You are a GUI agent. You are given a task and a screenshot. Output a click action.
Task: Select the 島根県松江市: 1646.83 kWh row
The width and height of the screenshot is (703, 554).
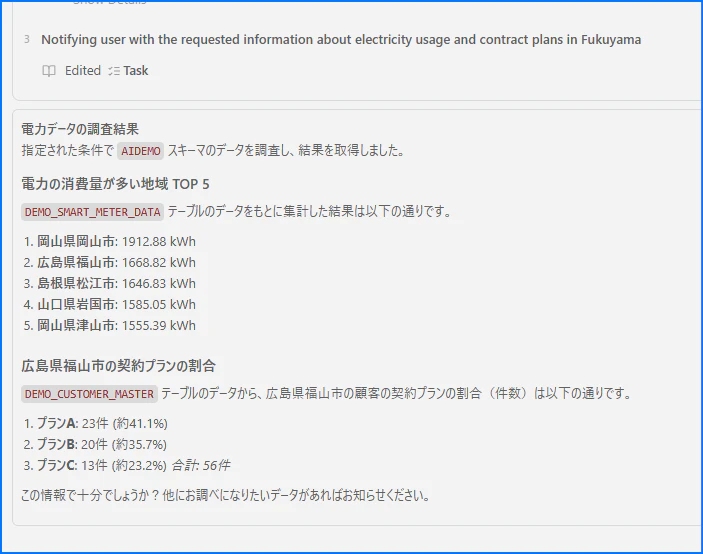pos(110,284)
